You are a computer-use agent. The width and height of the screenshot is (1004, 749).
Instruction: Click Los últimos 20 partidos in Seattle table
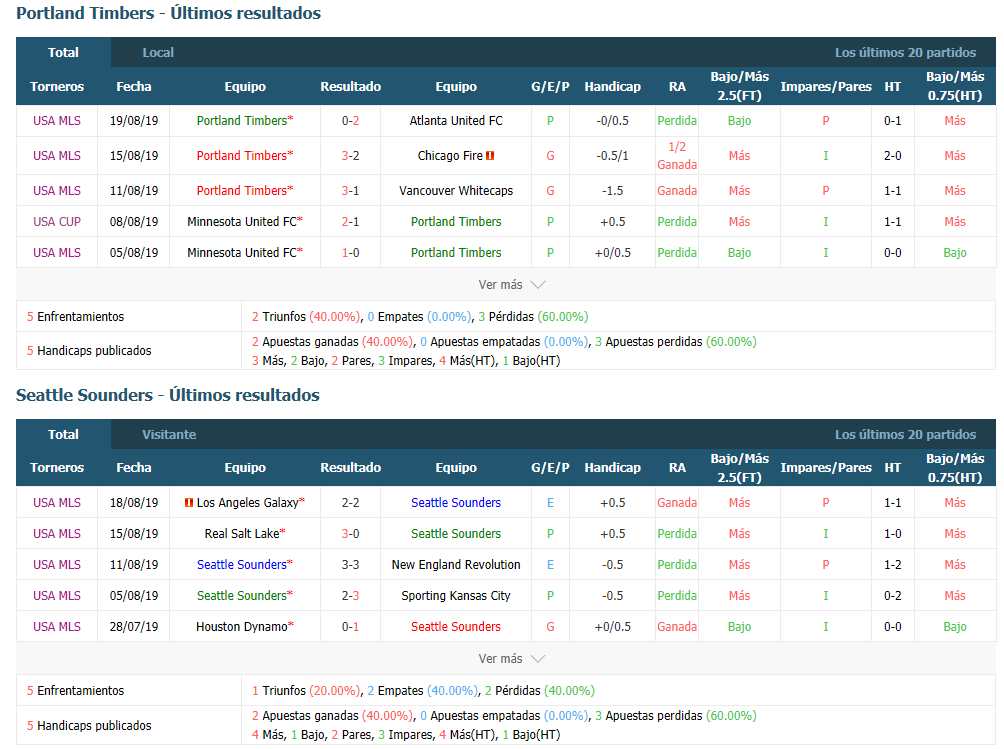point(905,435)
